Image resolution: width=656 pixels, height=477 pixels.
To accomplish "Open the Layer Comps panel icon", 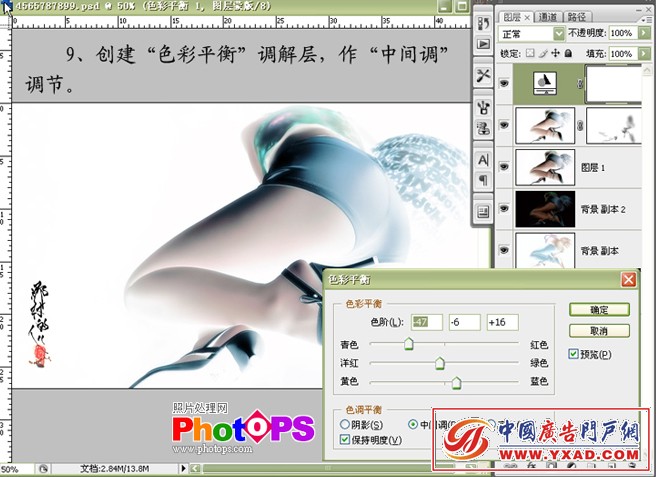I will (483, 212).
